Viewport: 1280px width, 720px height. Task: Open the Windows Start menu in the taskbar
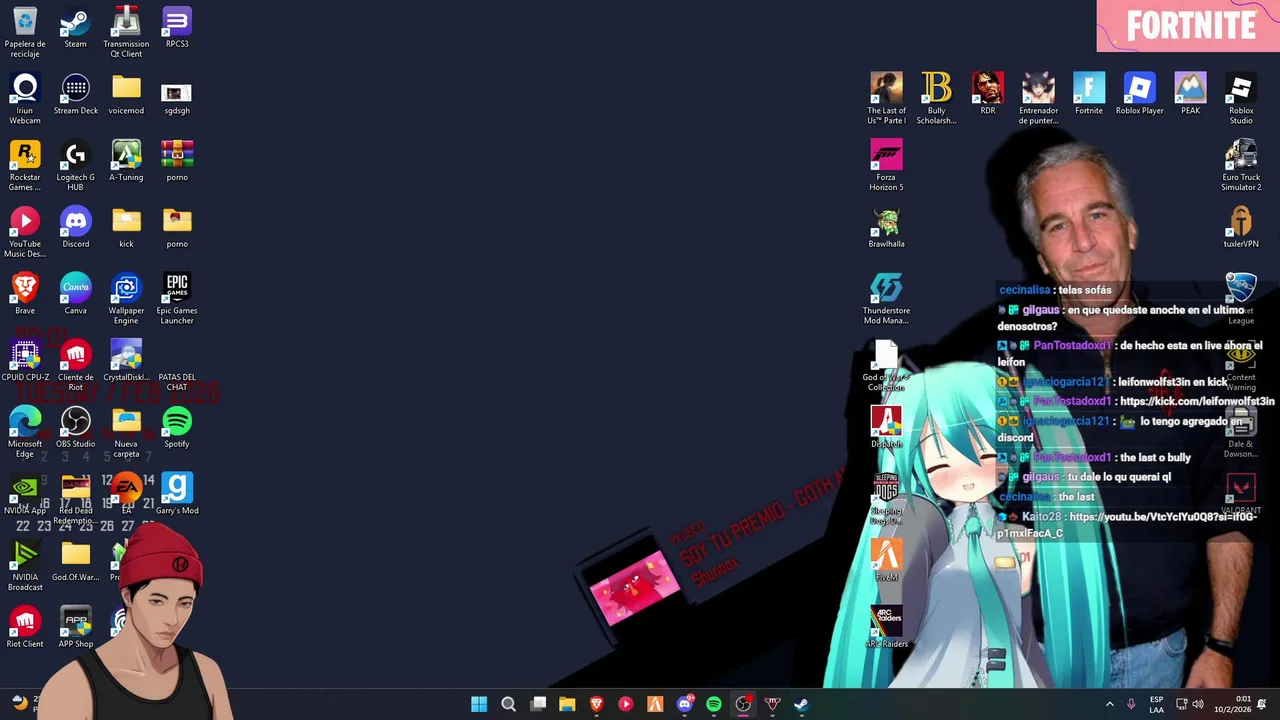[479, 704]
